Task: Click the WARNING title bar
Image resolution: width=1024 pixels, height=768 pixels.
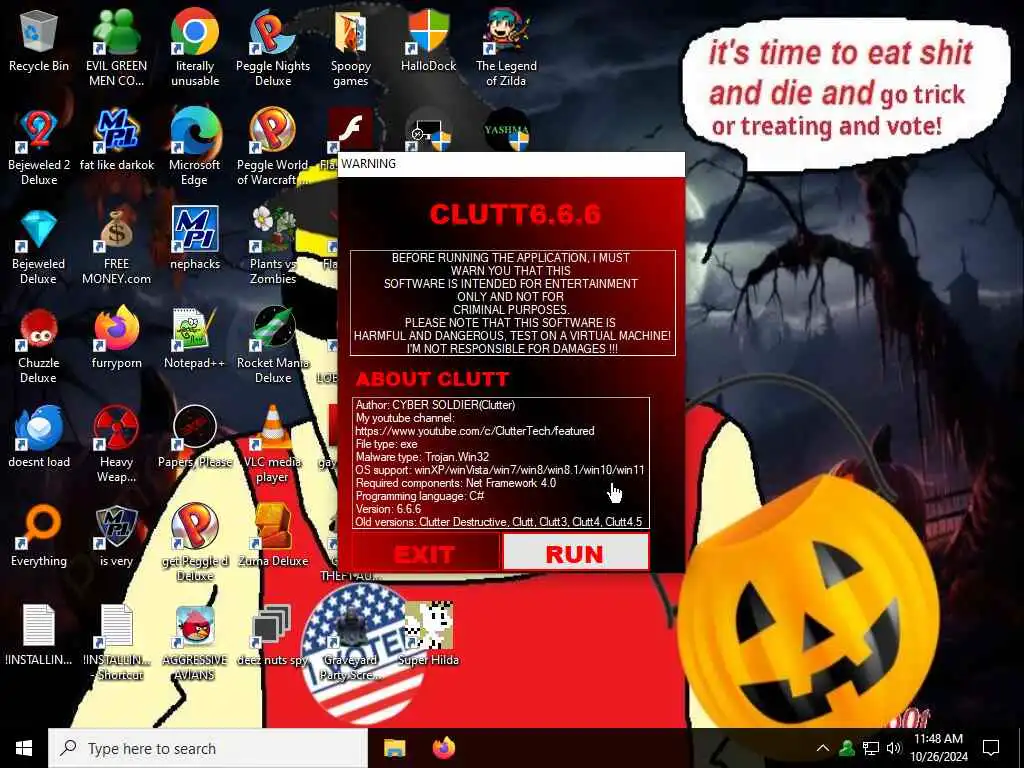Action: 511,164
